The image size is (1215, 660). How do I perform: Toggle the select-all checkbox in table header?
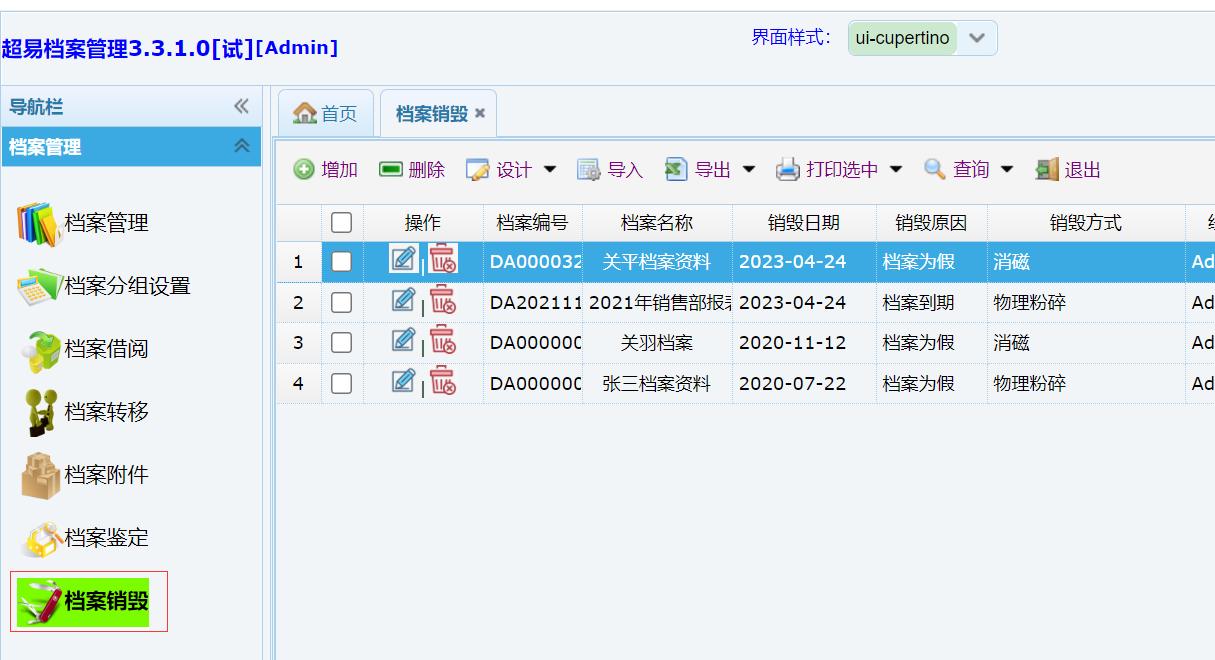tap(341, 222)
